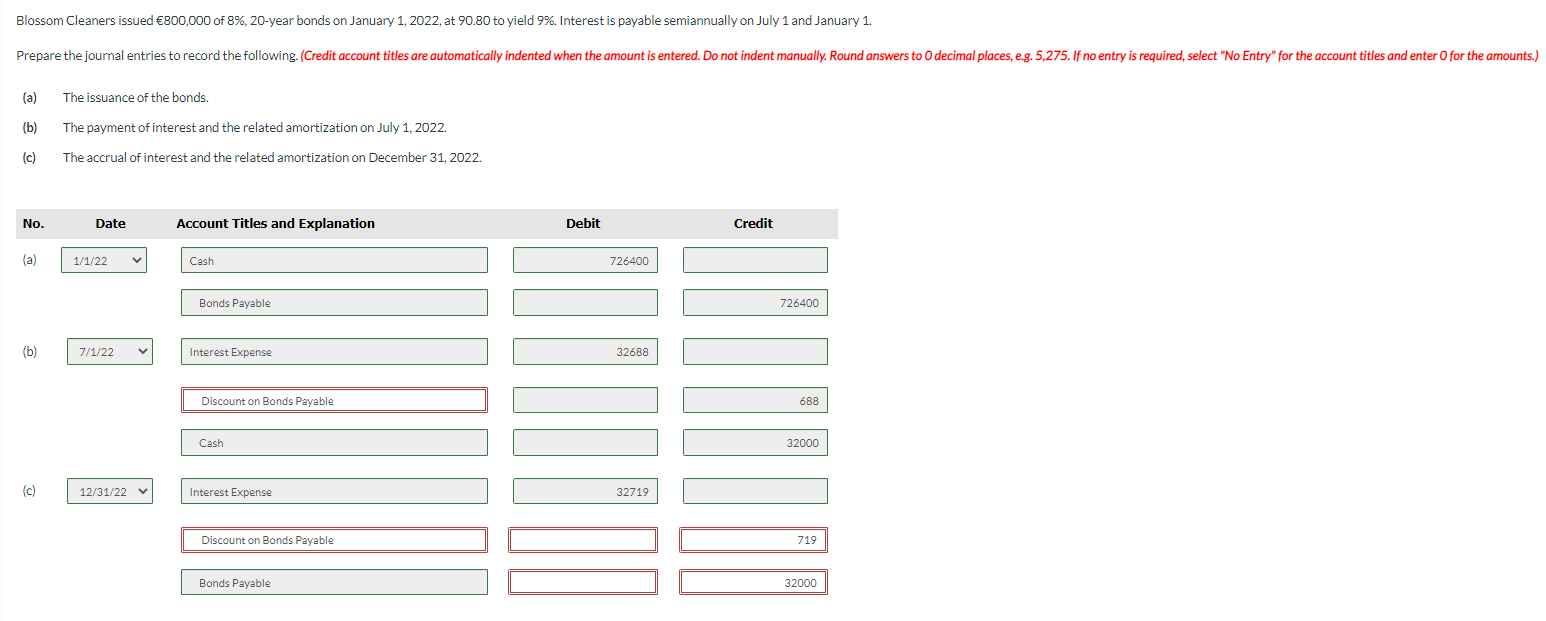This screenshot has width=1546, height=621.
Task: Select the red rounding instruction text
Action: click(x=919, y=55)
